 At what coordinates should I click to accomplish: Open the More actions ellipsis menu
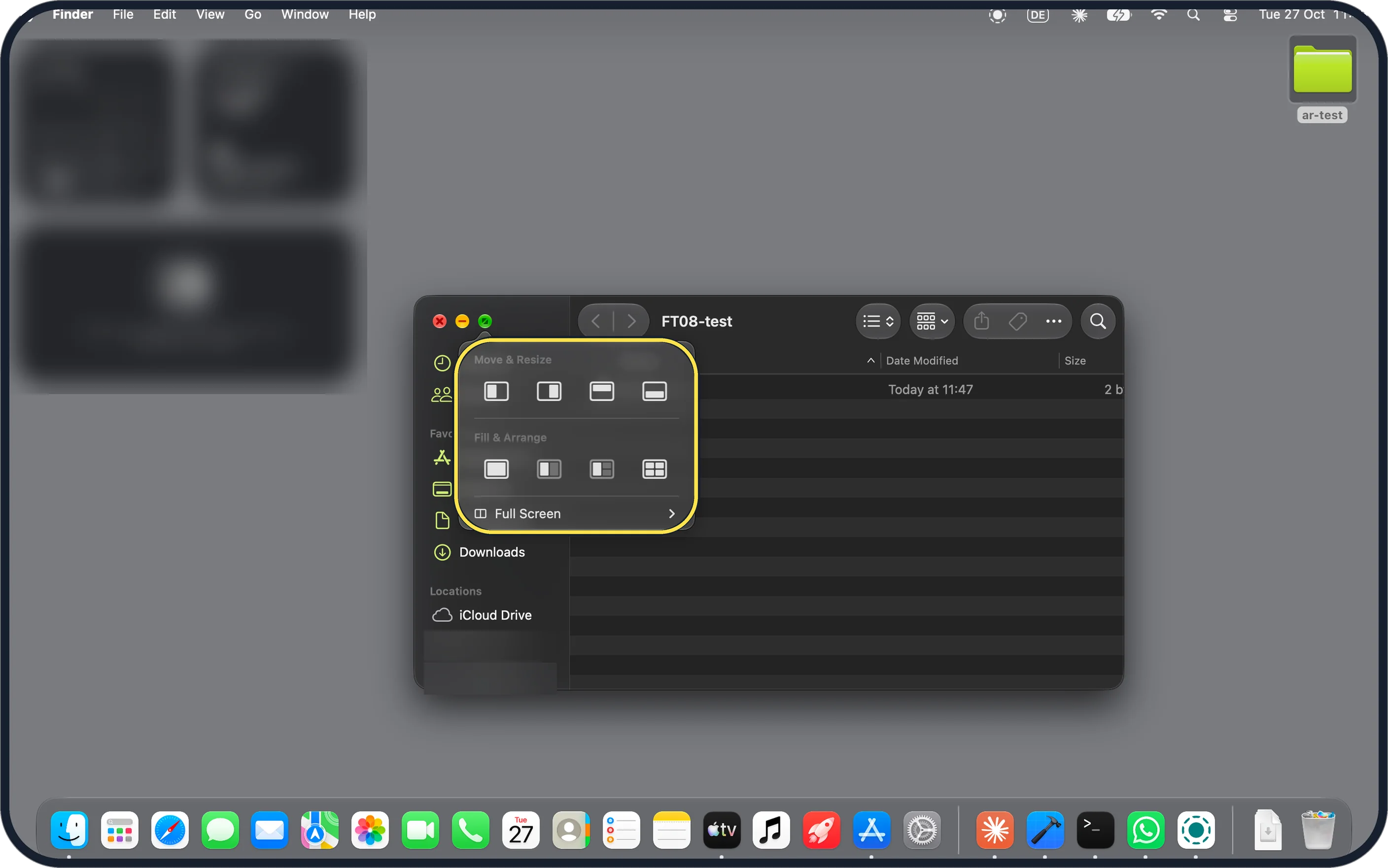click(1053, 321)
